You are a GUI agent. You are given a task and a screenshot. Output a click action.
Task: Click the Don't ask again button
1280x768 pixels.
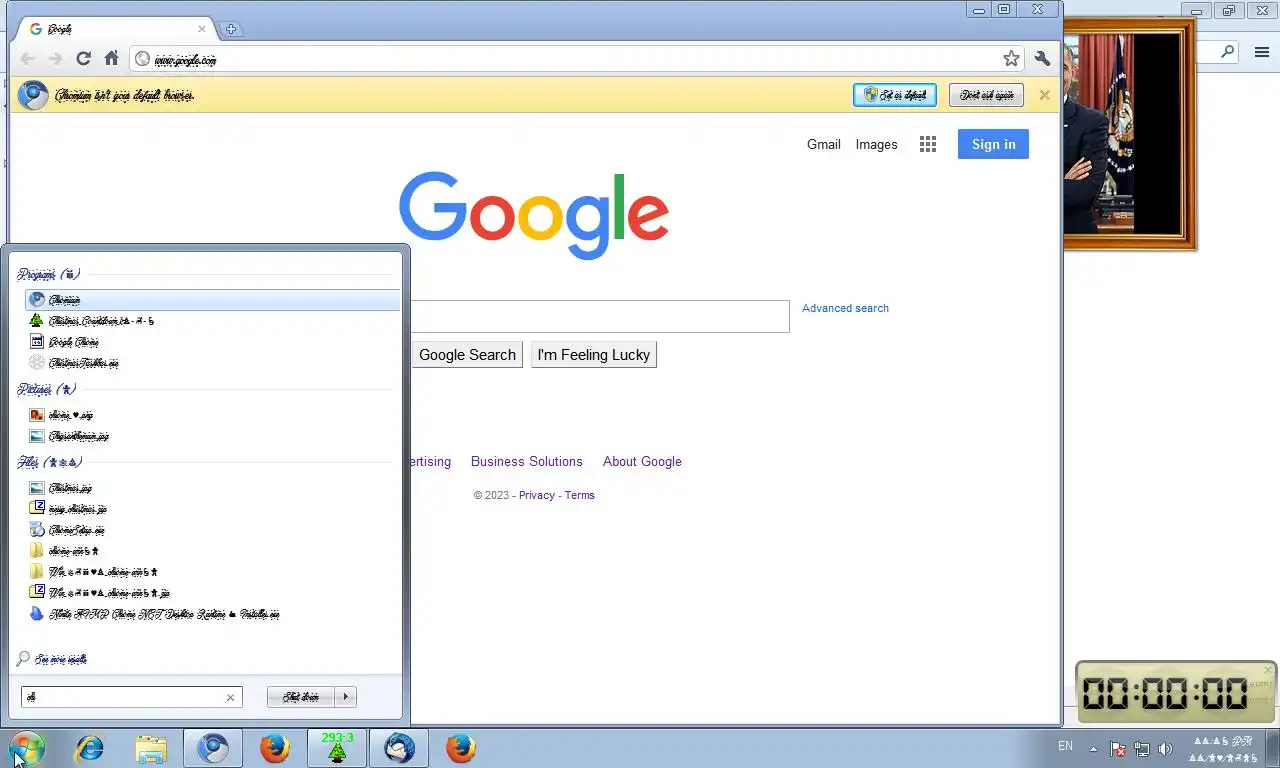click(986, 95)
